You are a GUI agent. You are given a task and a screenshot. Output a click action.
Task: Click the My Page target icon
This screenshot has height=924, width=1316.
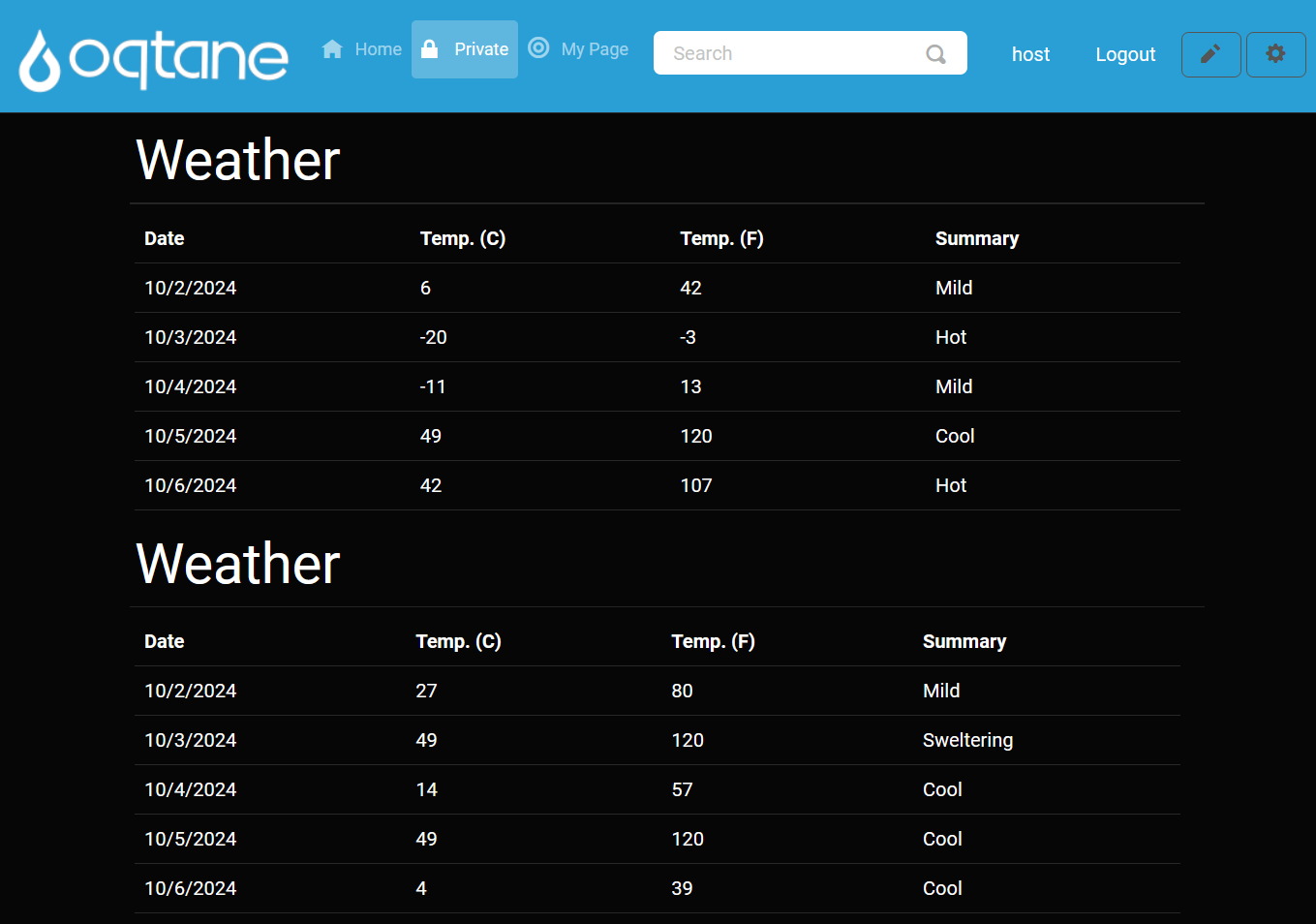tap(538, 47)
